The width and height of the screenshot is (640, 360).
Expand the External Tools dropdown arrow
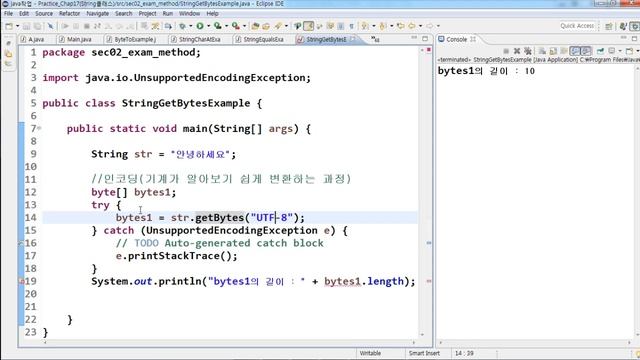tap(244, 26)
